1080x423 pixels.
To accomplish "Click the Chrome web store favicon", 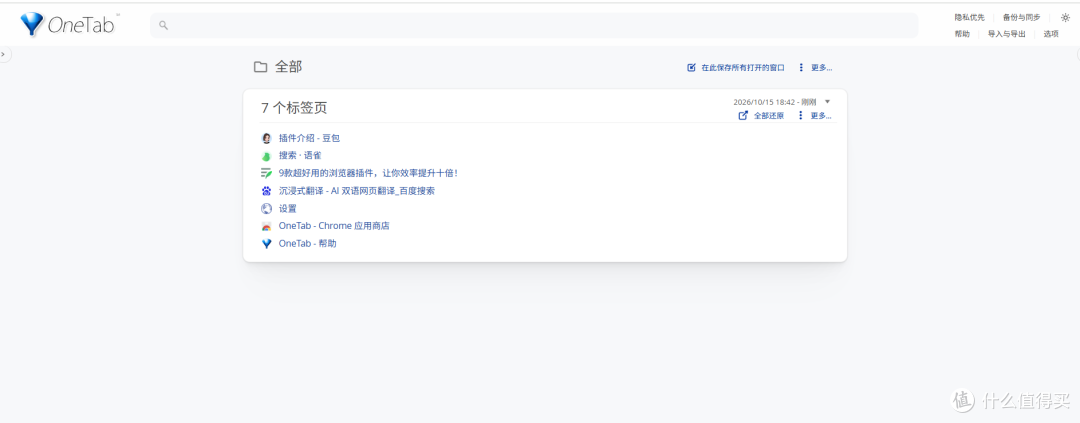I will pos(267,227).
